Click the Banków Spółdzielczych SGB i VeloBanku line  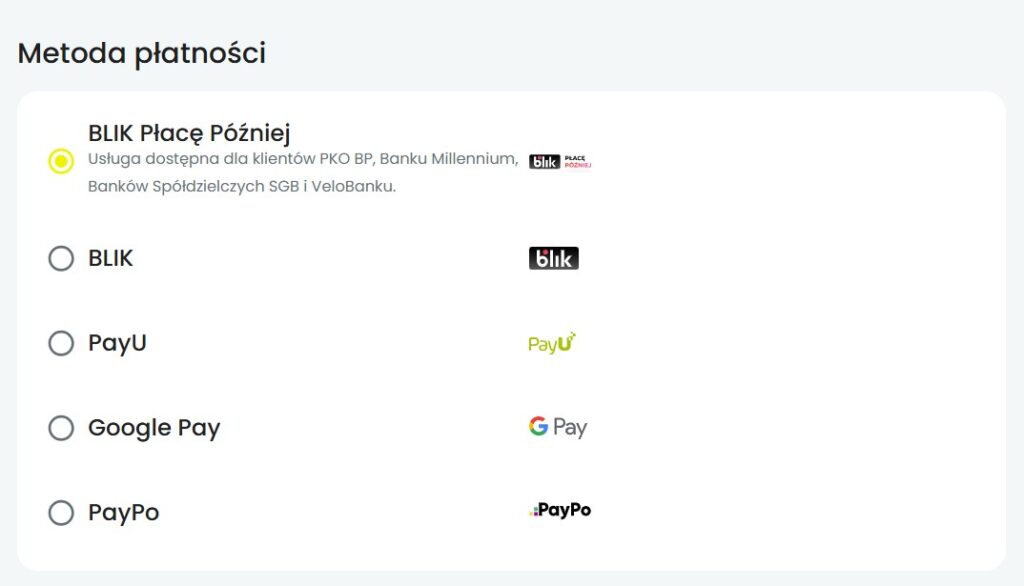pos(242,187)
